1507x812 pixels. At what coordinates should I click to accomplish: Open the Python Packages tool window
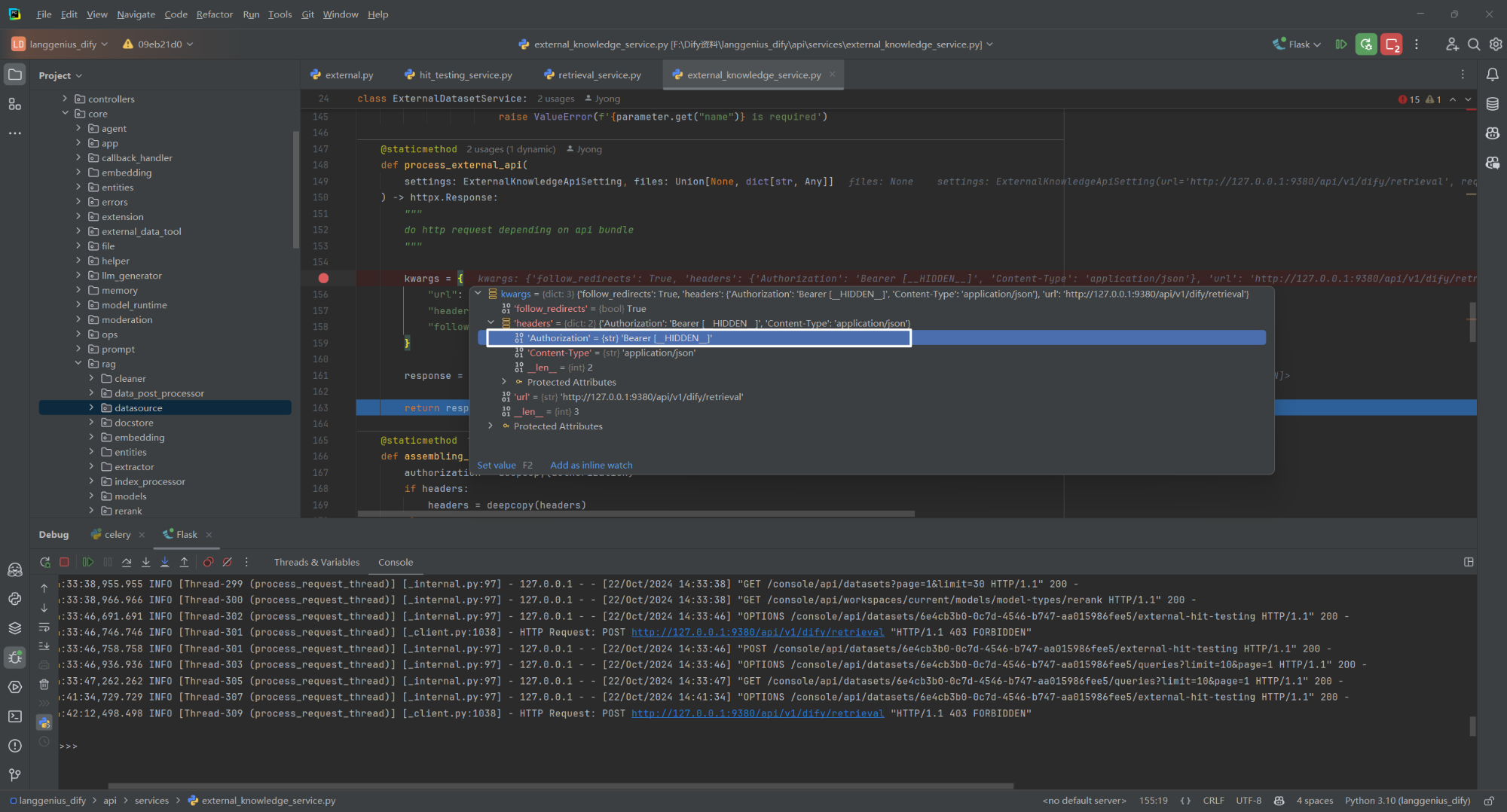click(15, 599)
